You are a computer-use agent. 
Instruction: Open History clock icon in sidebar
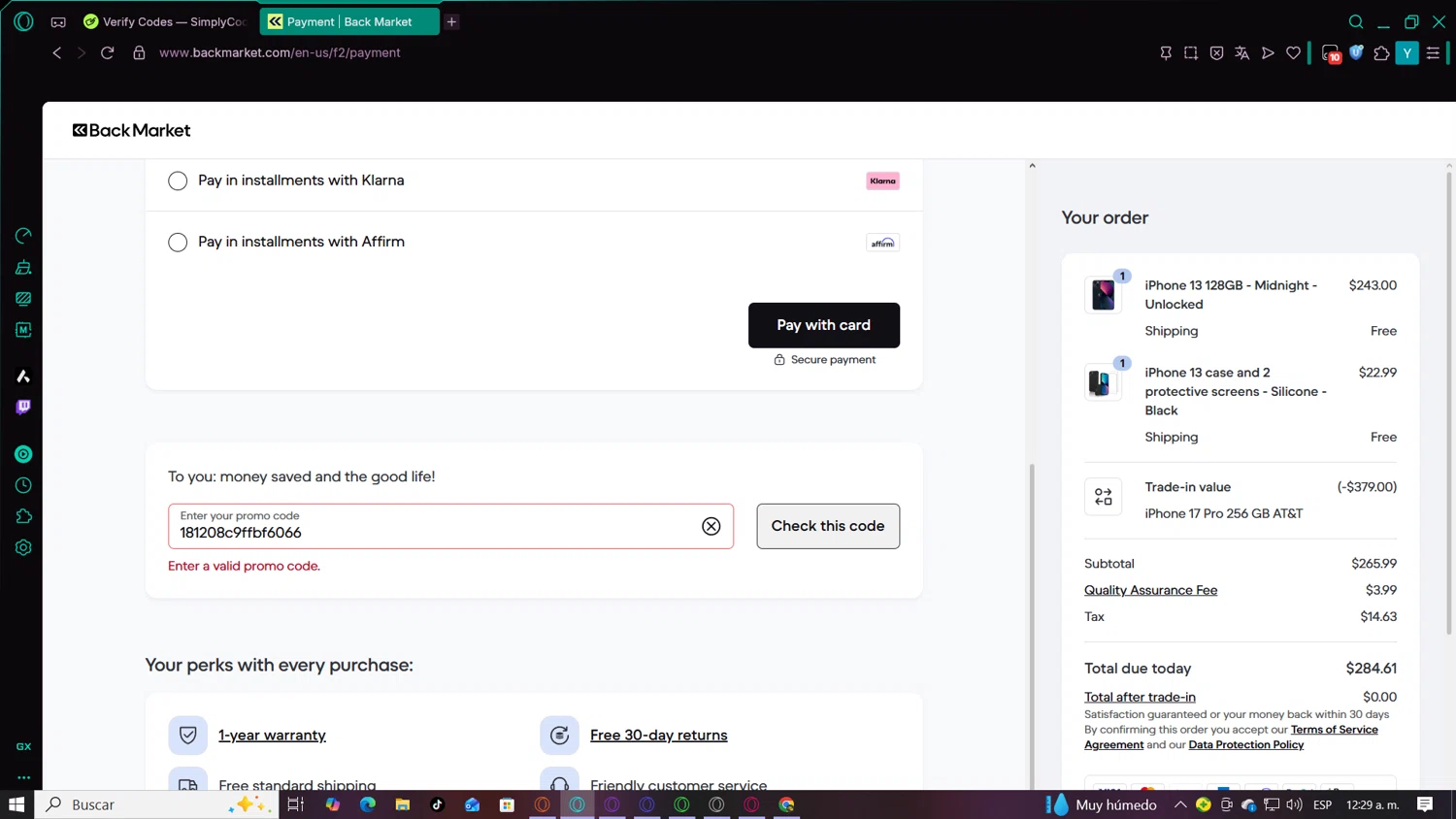pos(23,485)
